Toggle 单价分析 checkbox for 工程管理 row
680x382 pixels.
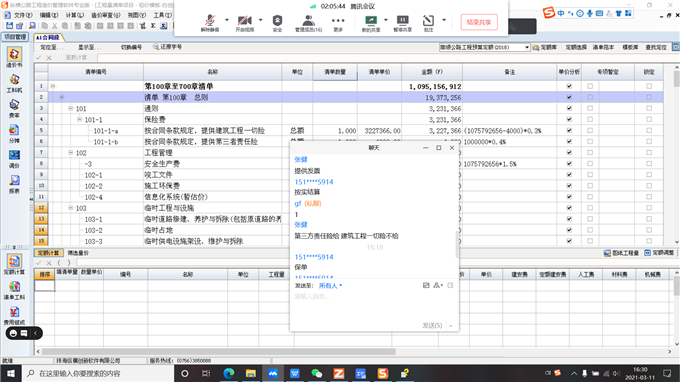point(569,152)
